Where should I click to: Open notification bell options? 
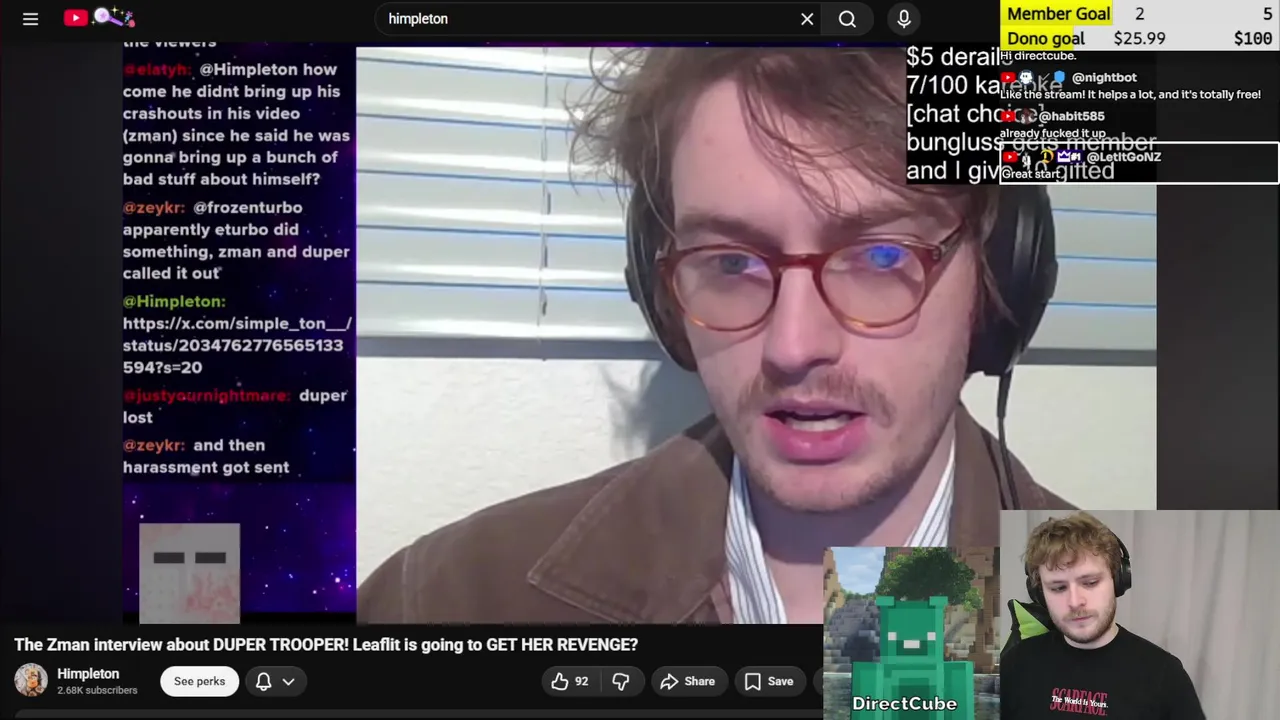(264, 681)
